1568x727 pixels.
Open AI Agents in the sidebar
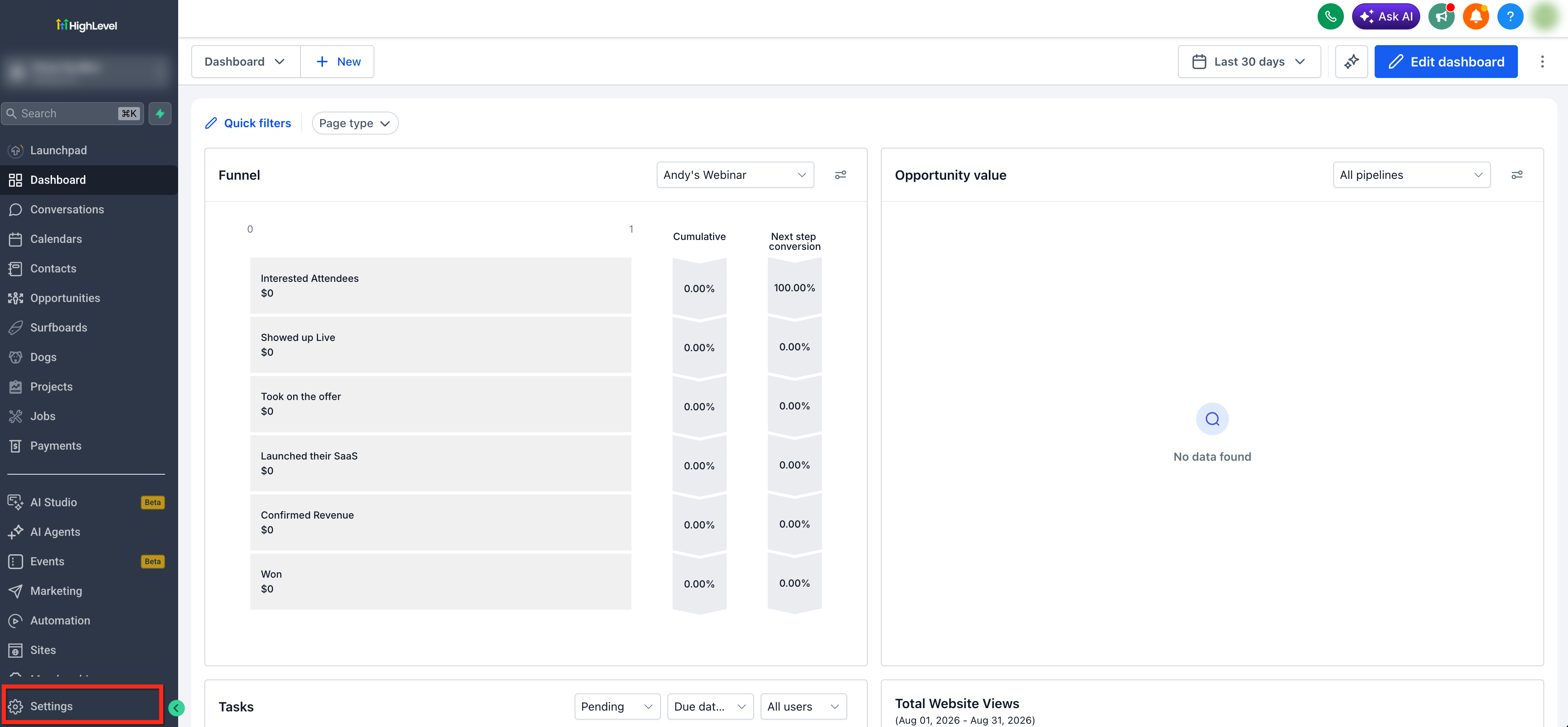click(89, 532)
